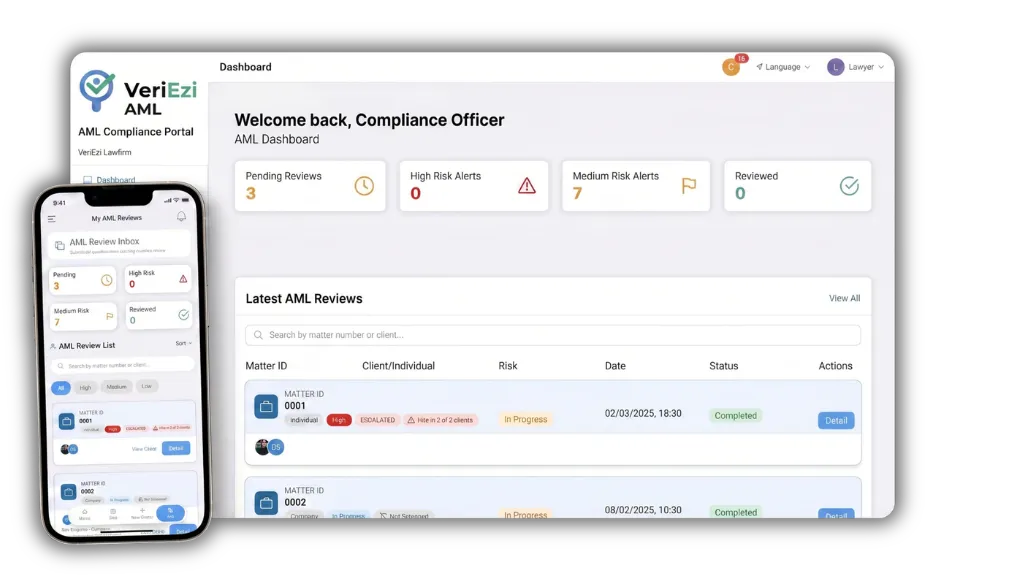Click the Pending Reviews summary card
The height and width of the screenshot is (579, 1024).
[x=310, y=186]
